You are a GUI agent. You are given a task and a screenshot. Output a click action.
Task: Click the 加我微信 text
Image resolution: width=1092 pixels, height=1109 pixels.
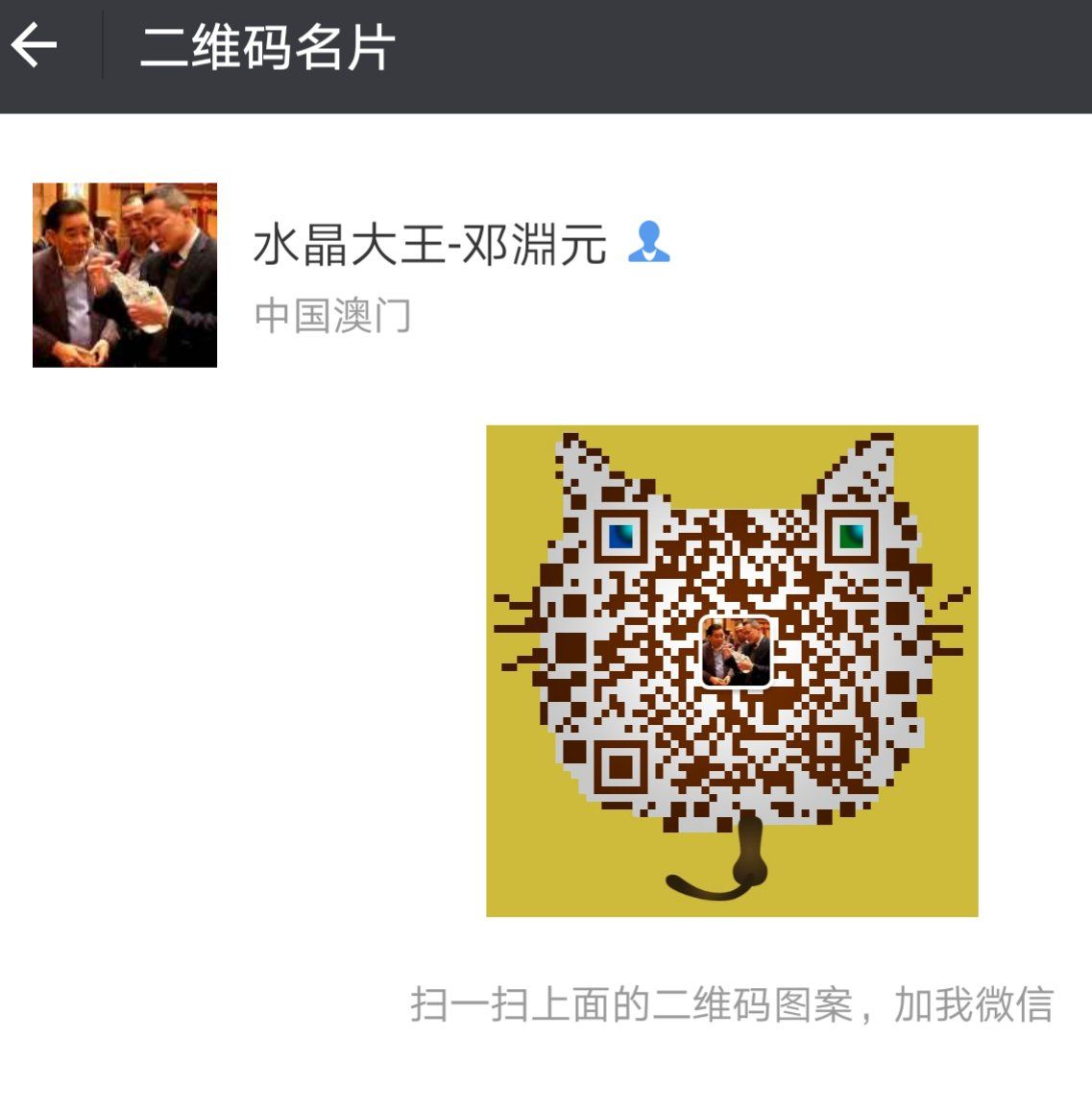[x=974, y=1004]
